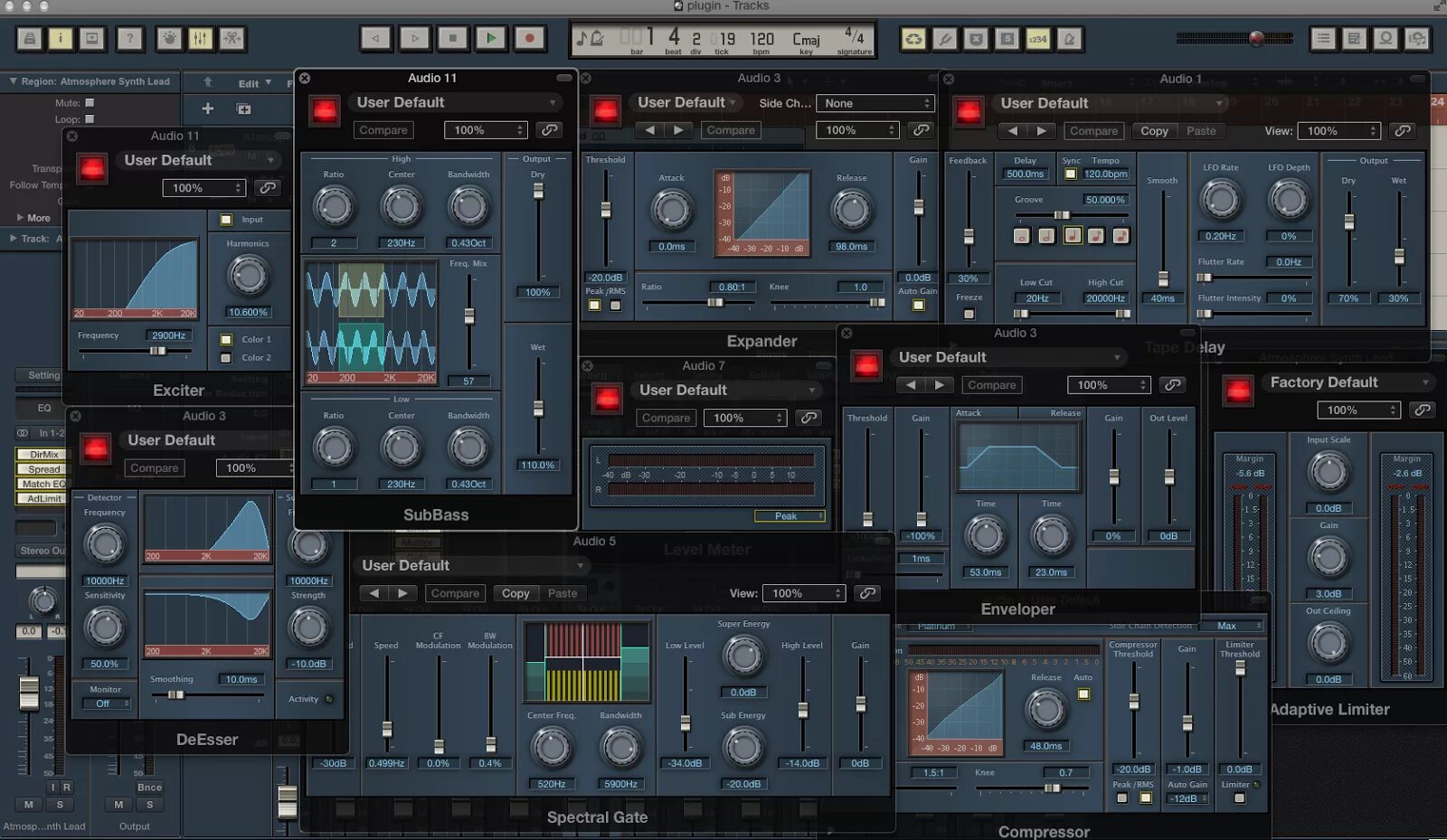Click Compare in the SubBass window

coord(383,130)
